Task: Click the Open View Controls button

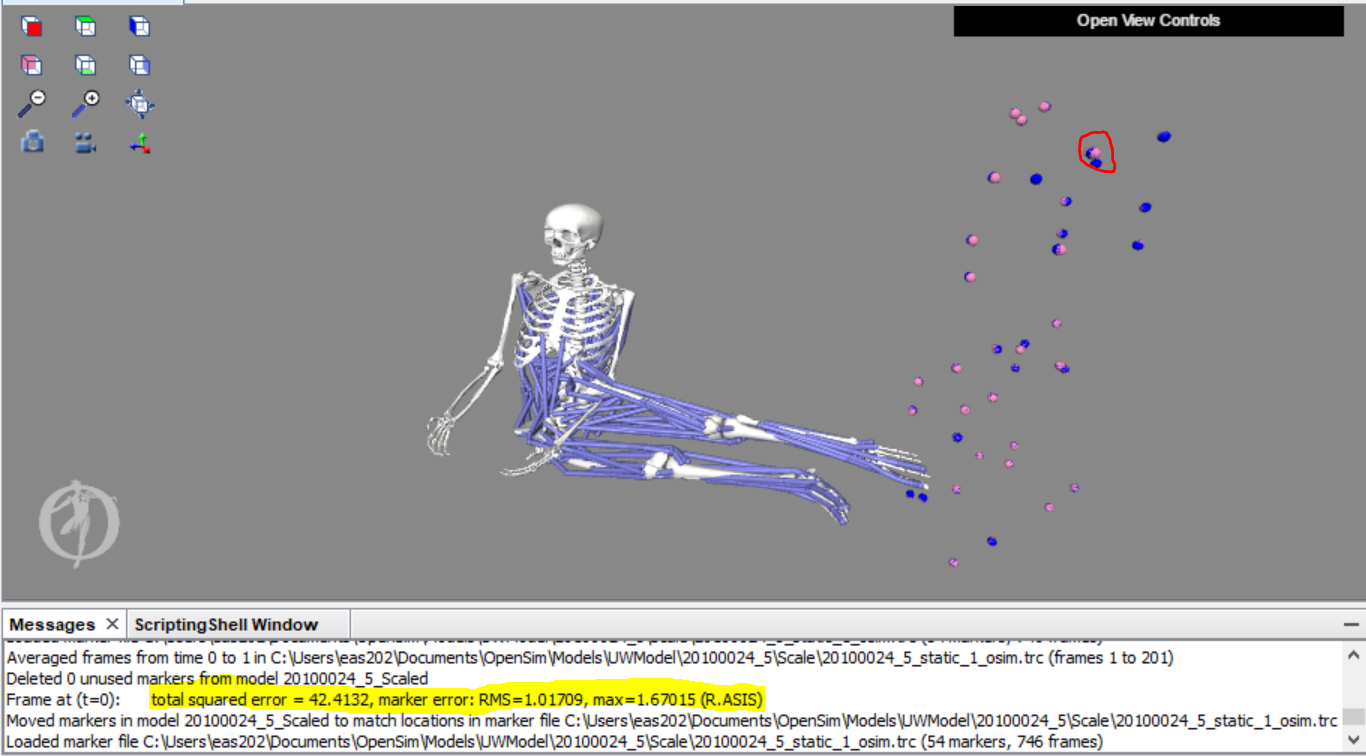Action: pyautogui.click(x=1148, y=21)
